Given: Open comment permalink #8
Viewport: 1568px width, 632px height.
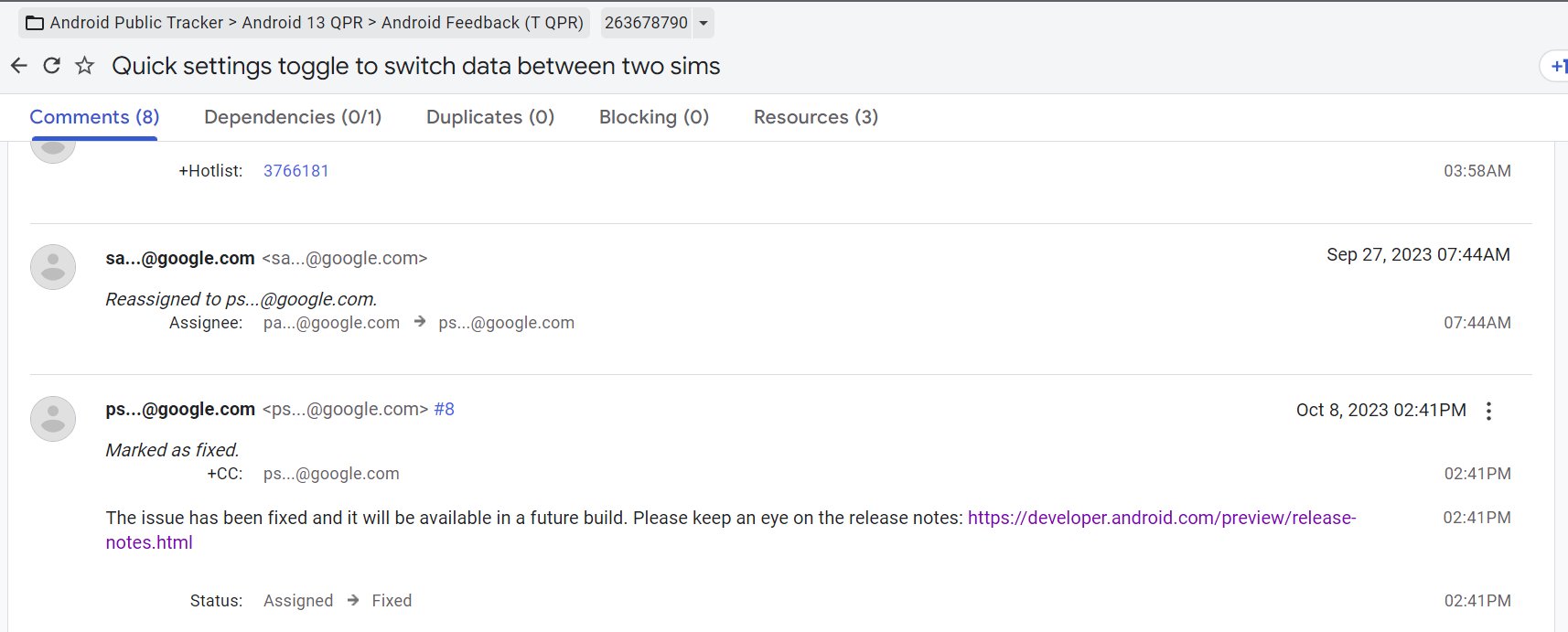Looking at the screenshot, I should tap(444, 410).
